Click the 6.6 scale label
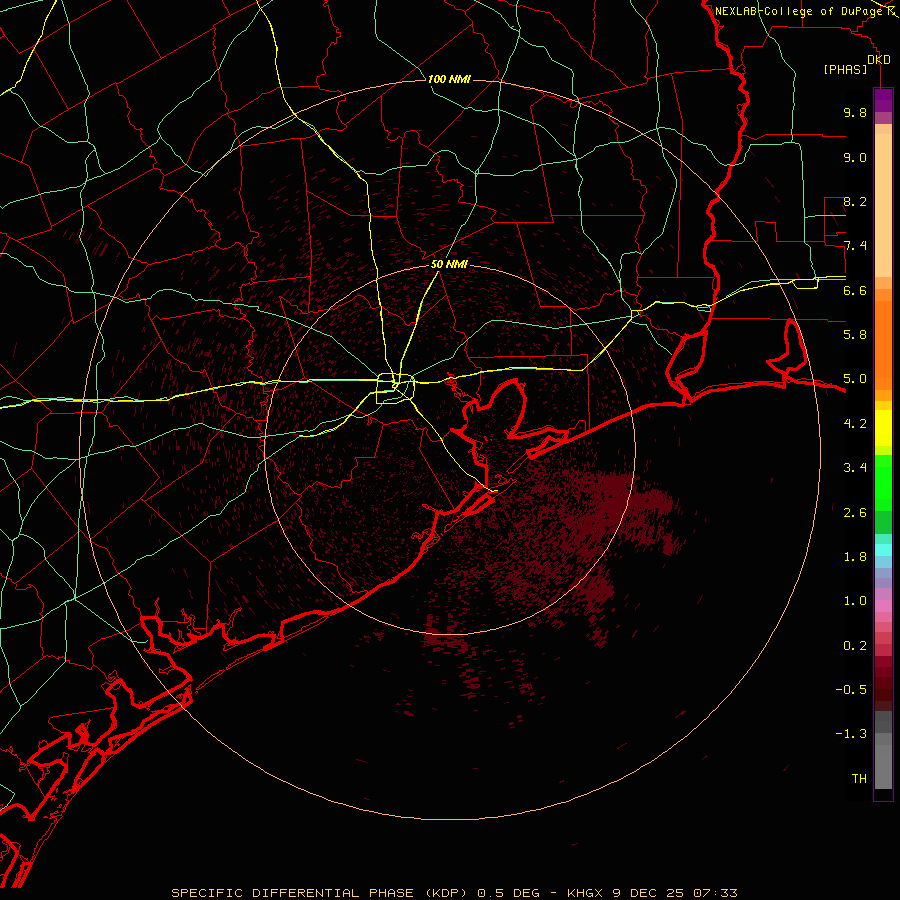This screenshot has height=900, width=900. tap(855, 291)
